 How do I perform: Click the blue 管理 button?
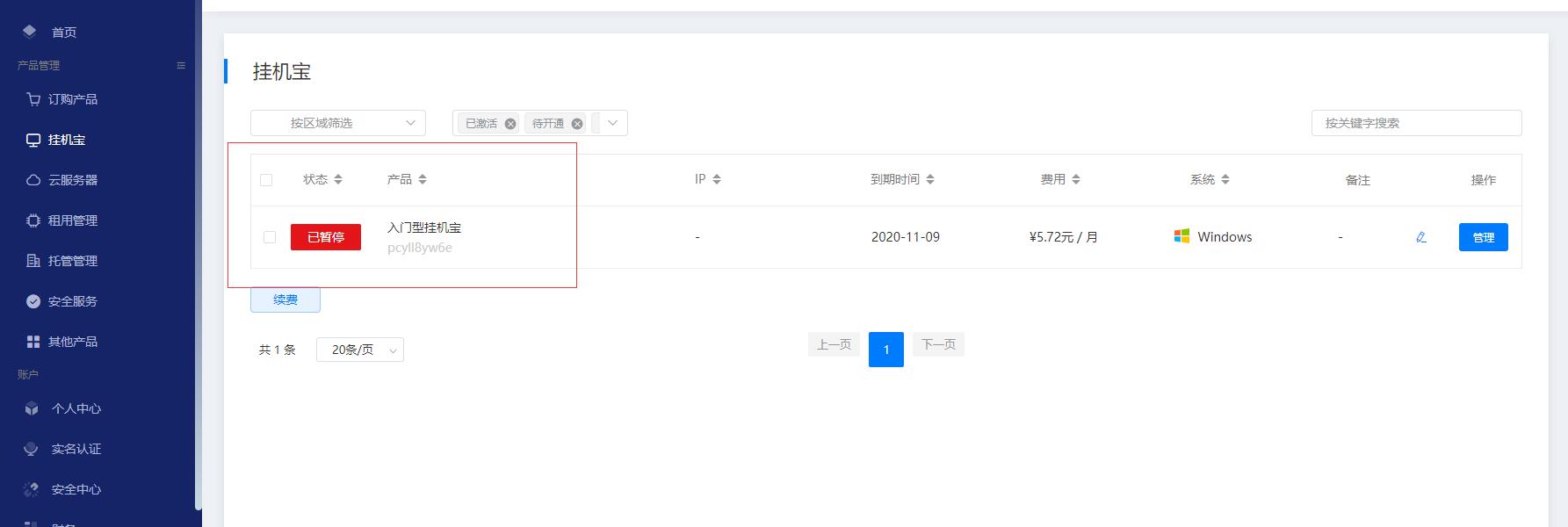pos(1483,237)
